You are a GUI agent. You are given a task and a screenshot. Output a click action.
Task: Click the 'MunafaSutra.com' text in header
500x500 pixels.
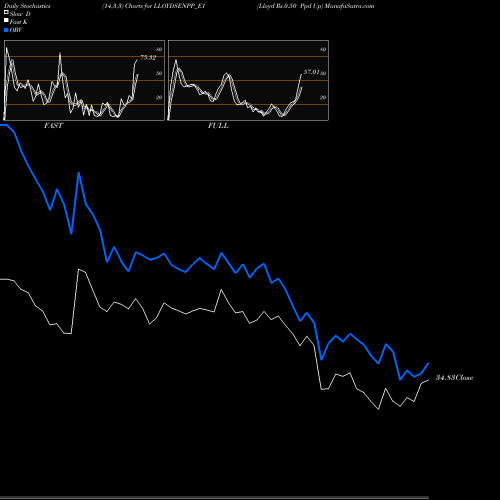[349, 6]
